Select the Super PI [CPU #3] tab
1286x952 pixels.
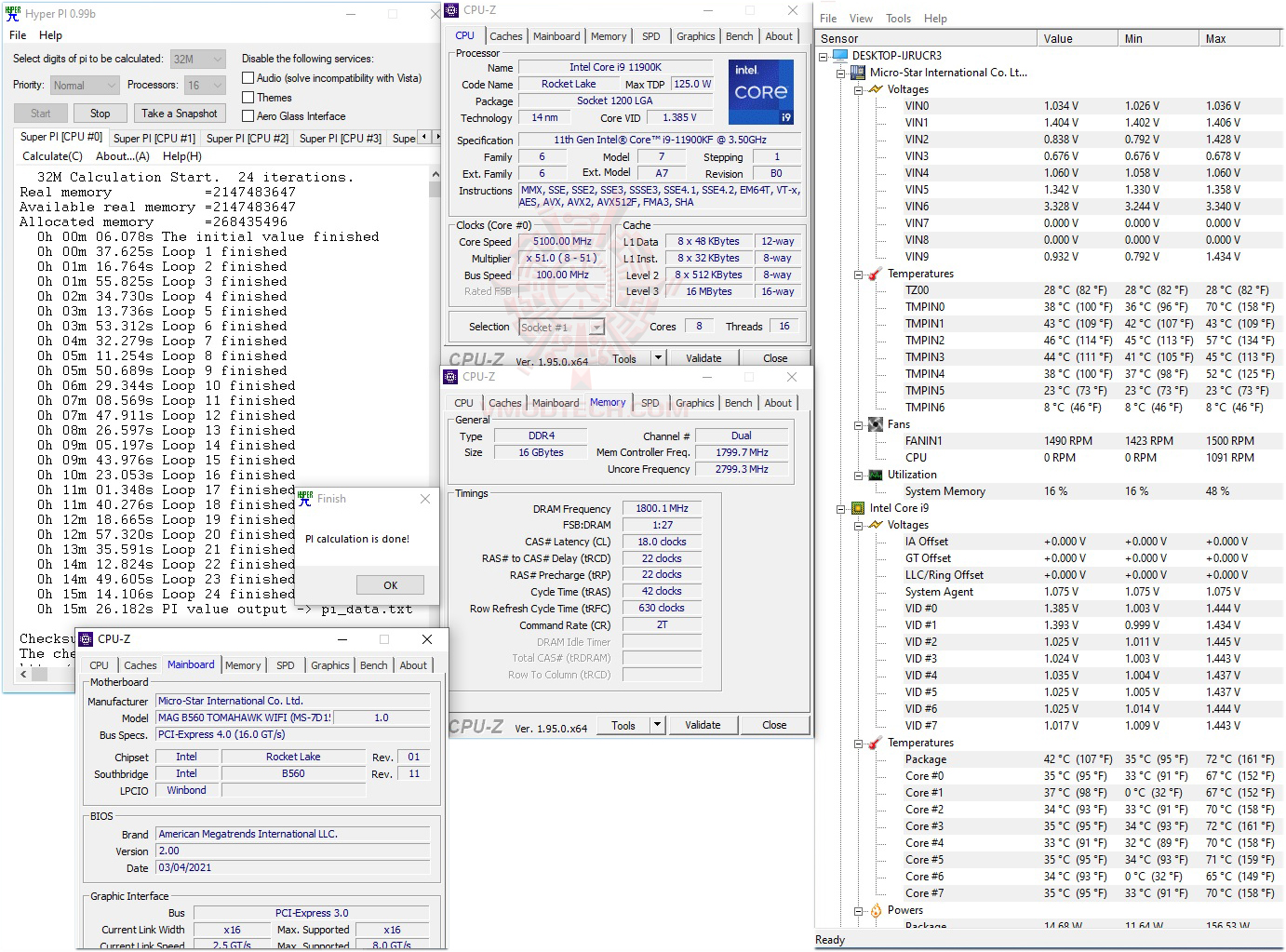[x=341, y=139]
